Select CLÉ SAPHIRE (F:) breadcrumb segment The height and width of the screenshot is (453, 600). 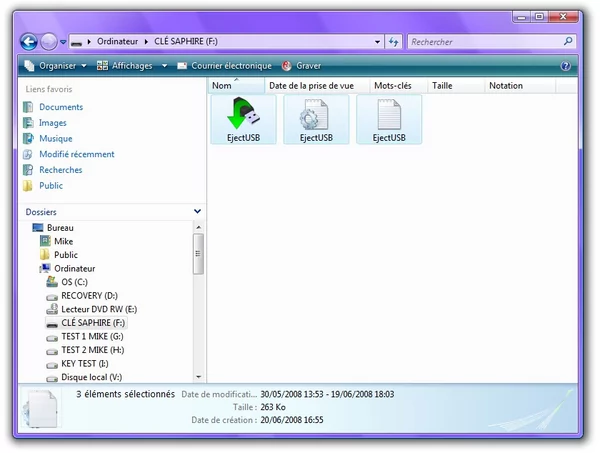pyautogui.click(x=186, y=41)
